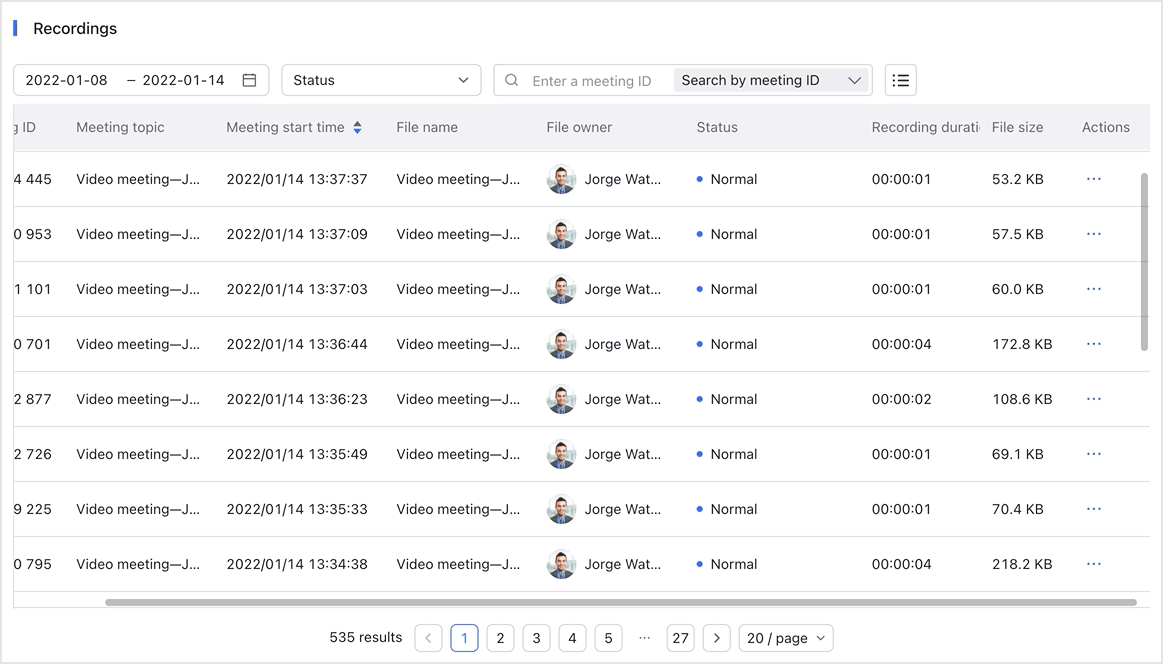Click the vertical table scrollbar
This screenshot has width=1163, height=664.
(x=1144, y=262)
